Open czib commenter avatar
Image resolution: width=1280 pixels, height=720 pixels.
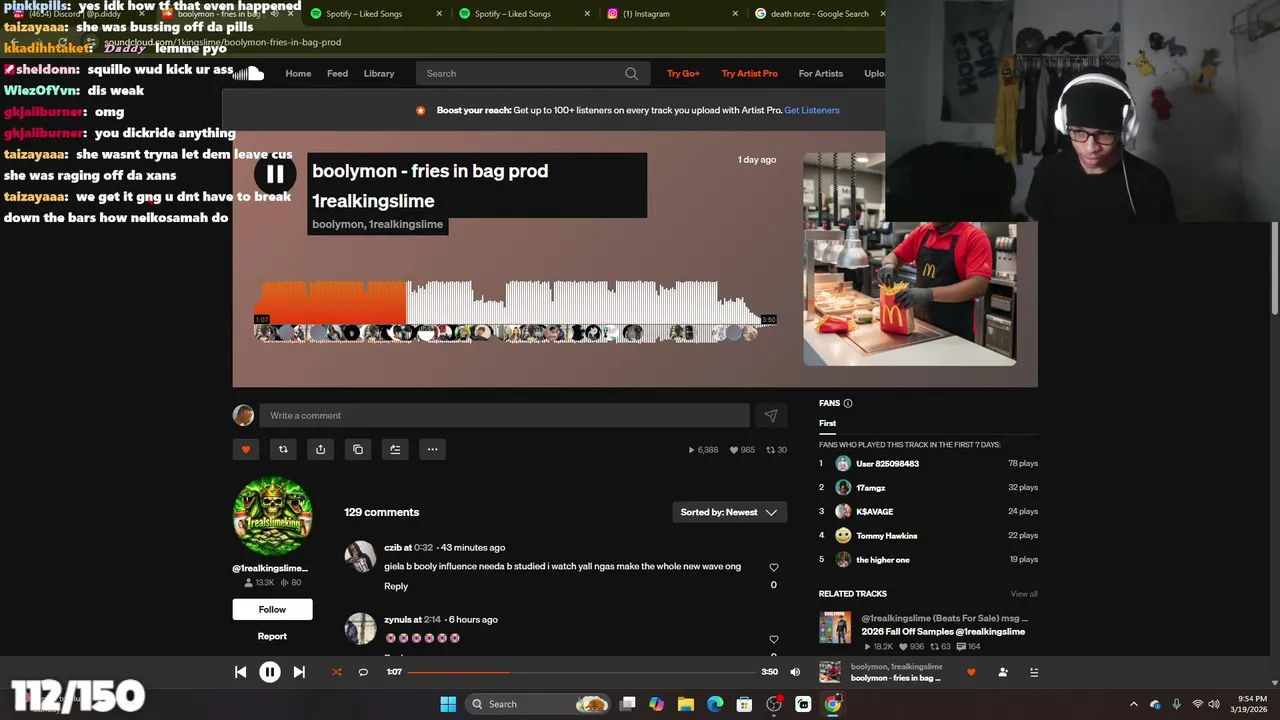360,557
